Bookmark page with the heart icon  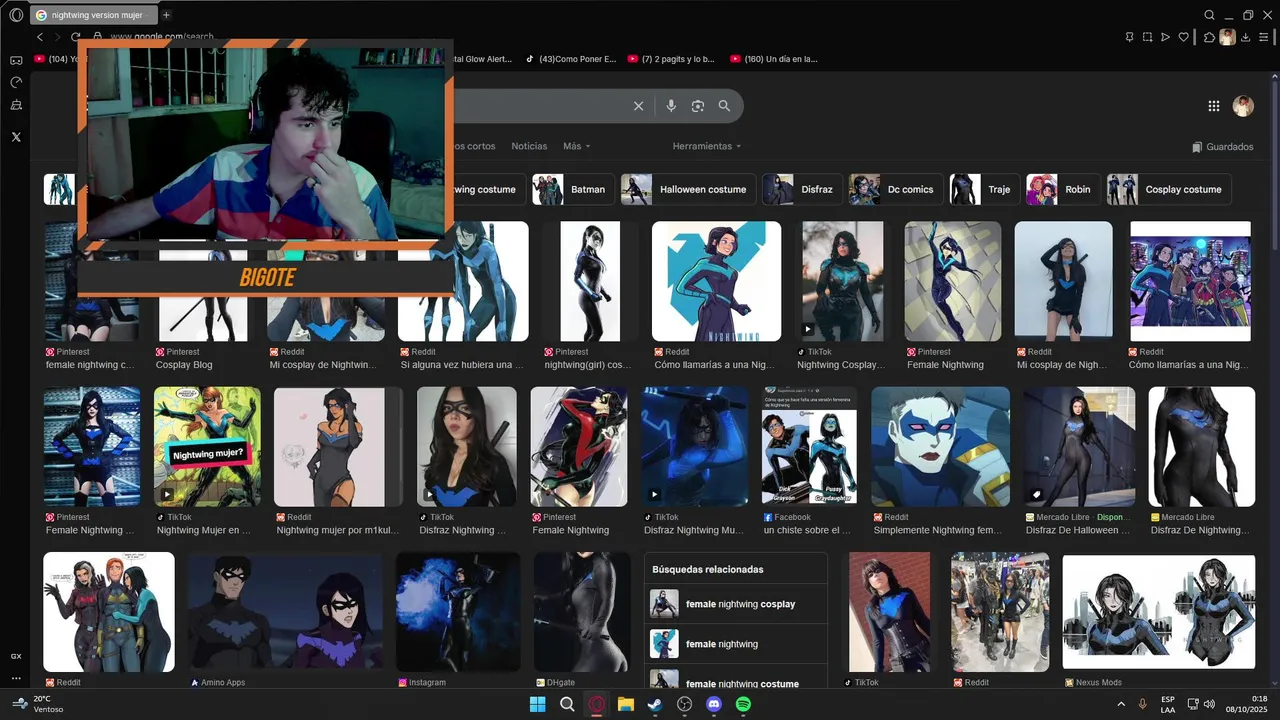(x=1184, y=37)
